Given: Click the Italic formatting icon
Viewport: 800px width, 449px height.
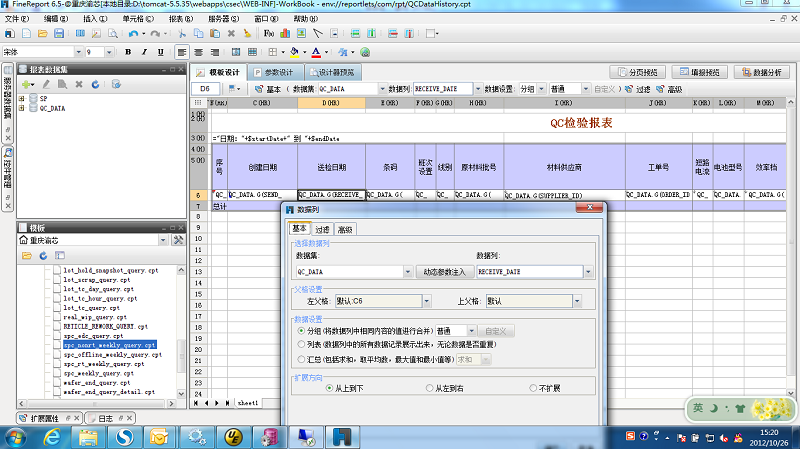Looking at the screenshot, I should 144,52.
